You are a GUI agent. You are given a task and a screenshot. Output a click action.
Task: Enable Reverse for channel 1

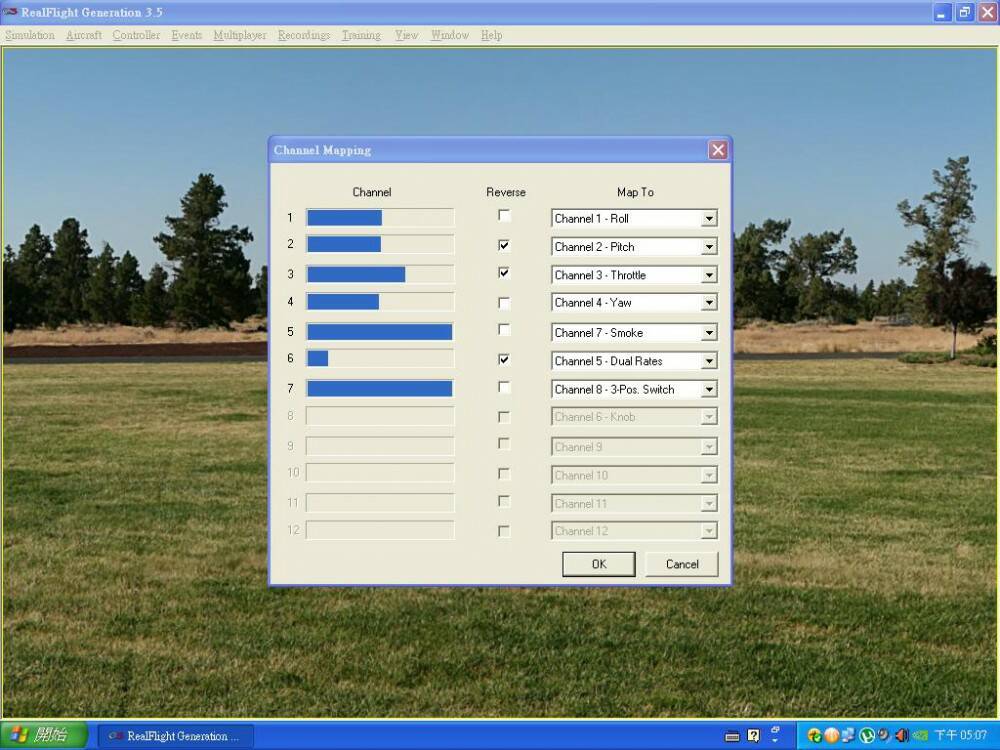coord(504,216)
